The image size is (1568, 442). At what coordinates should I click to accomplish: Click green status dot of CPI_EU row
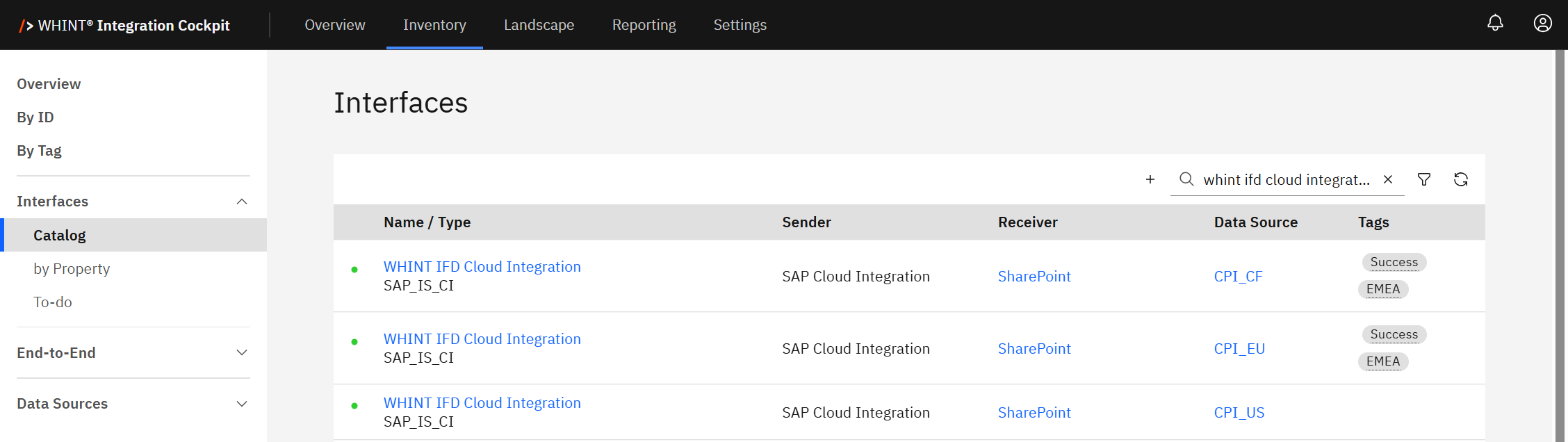coord(354,342)
